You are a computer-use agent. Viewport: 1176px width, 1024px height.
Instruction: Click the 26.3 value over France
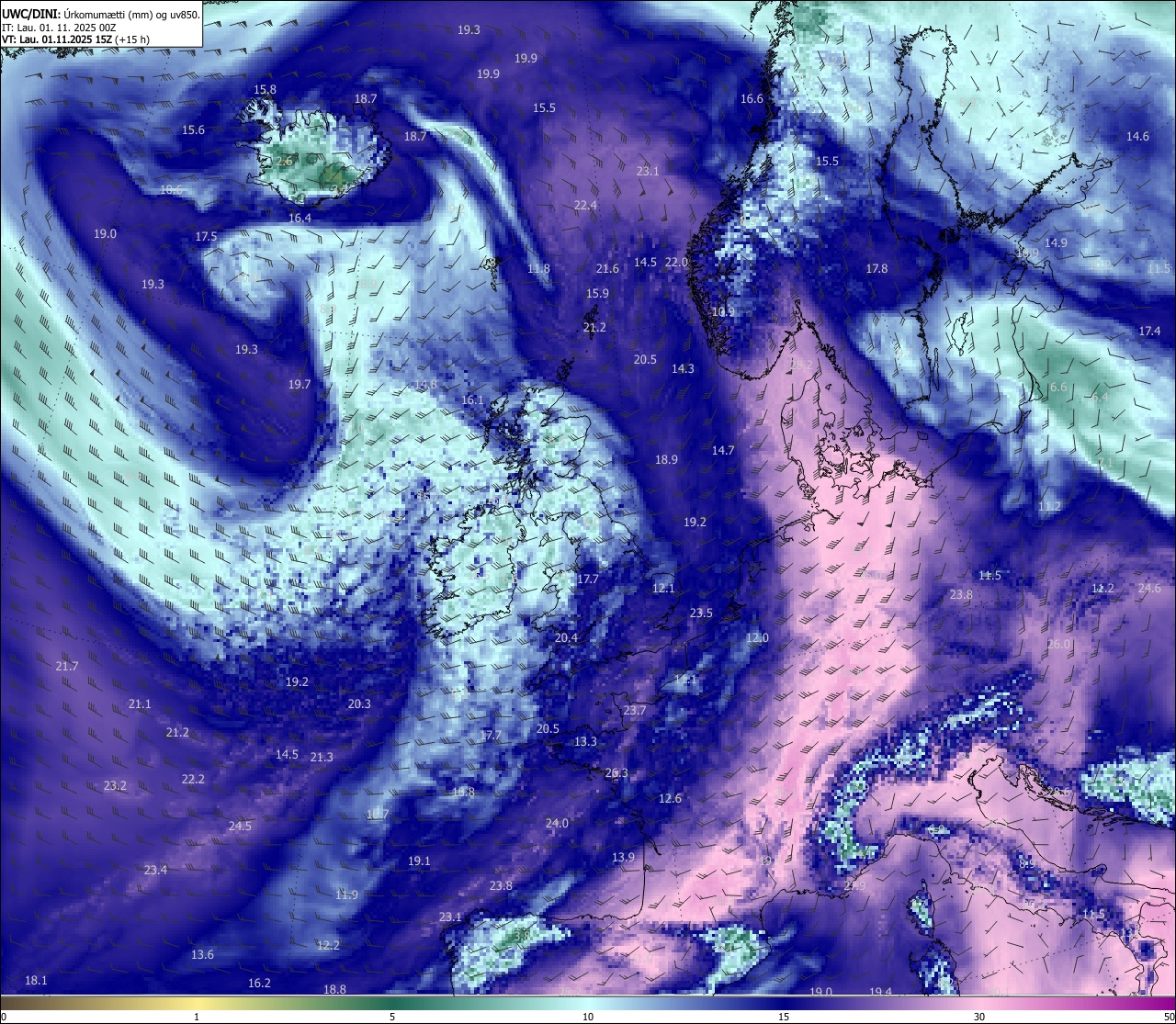[616, 772]
